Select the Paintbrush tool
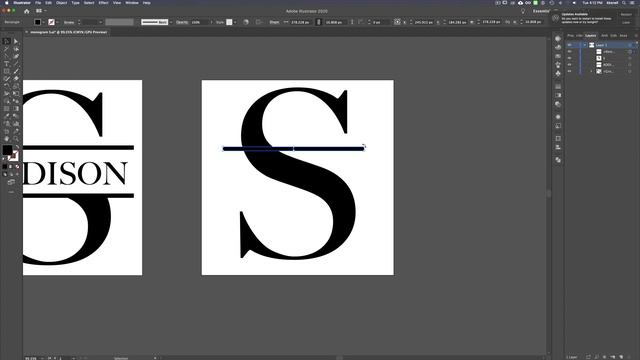 click(16, 71)
